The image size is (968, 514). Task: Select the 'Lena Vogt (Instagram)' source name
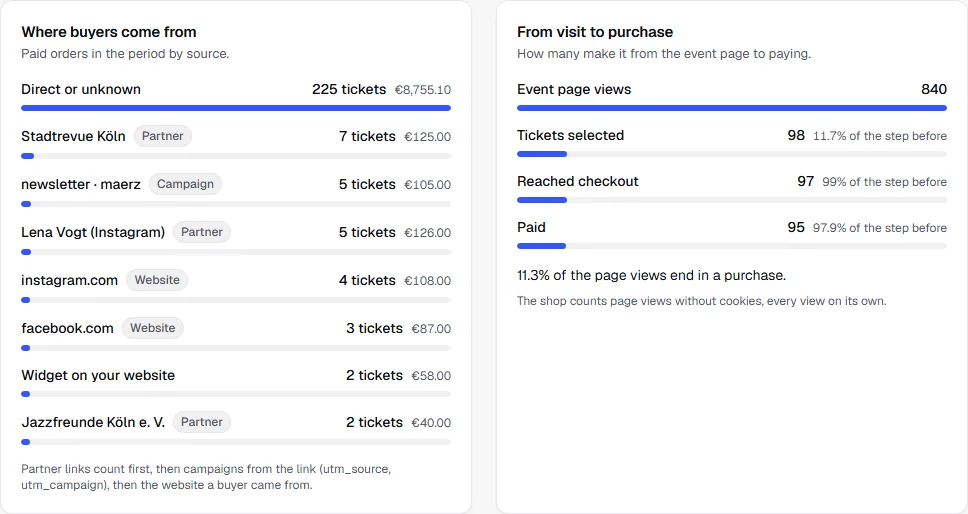point(93,233)
